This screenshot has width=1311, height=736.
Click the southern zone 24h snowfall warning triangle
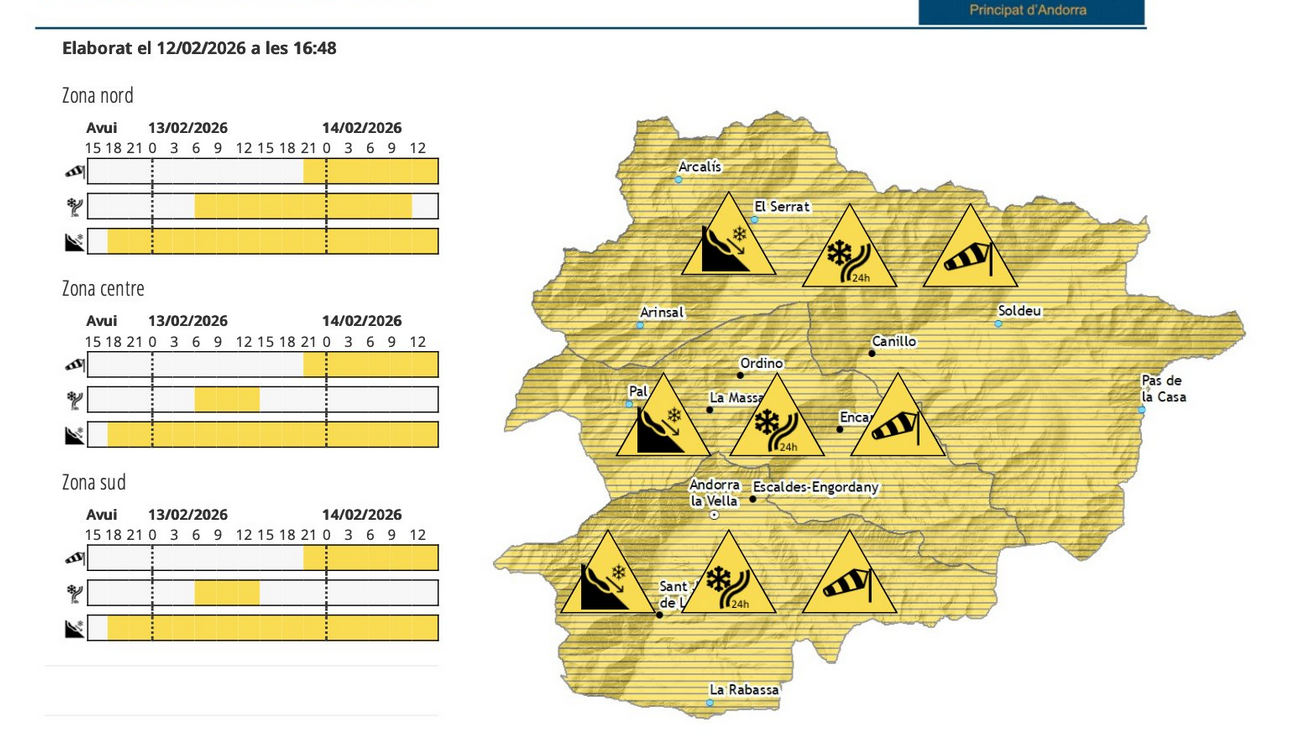(728, 580)
